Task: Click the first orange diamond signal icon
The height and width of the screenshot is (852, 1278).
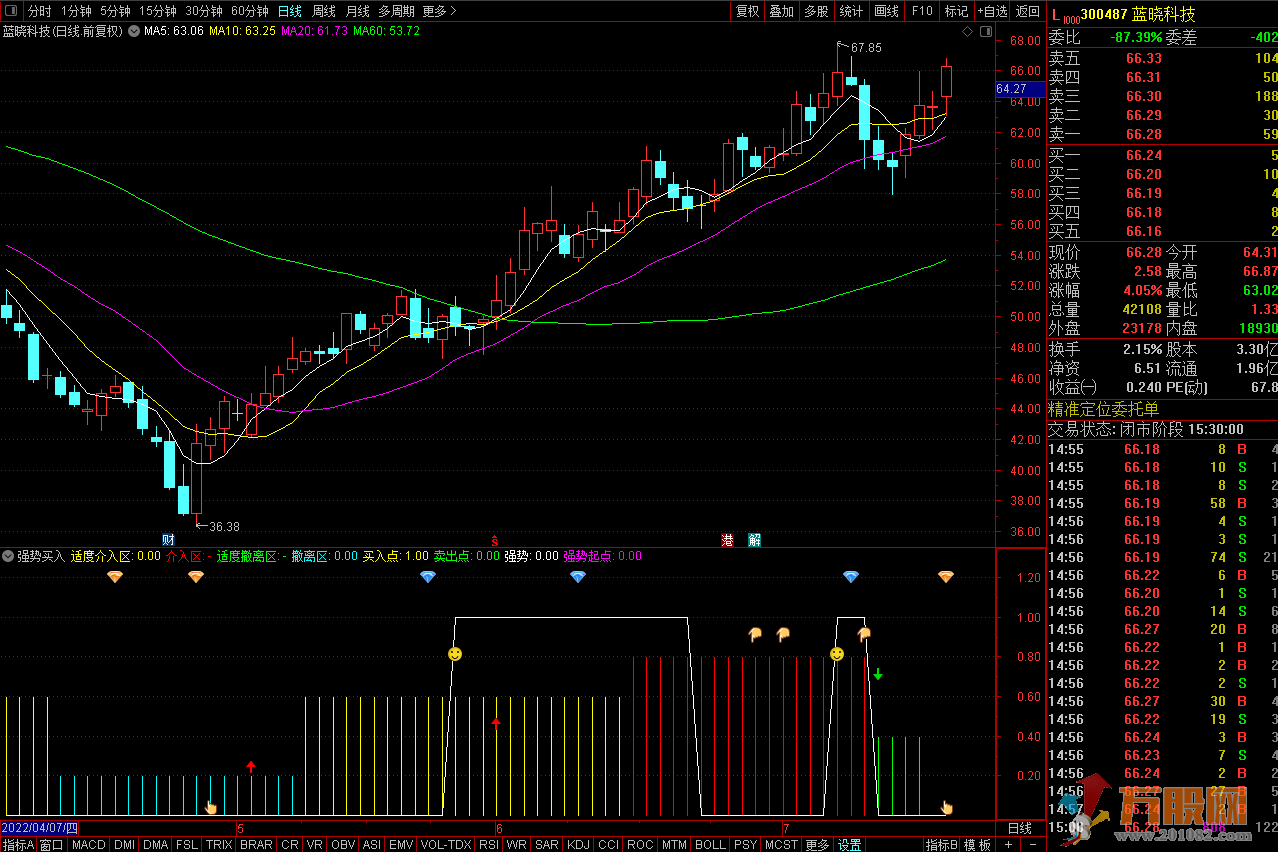Action: 114,577
